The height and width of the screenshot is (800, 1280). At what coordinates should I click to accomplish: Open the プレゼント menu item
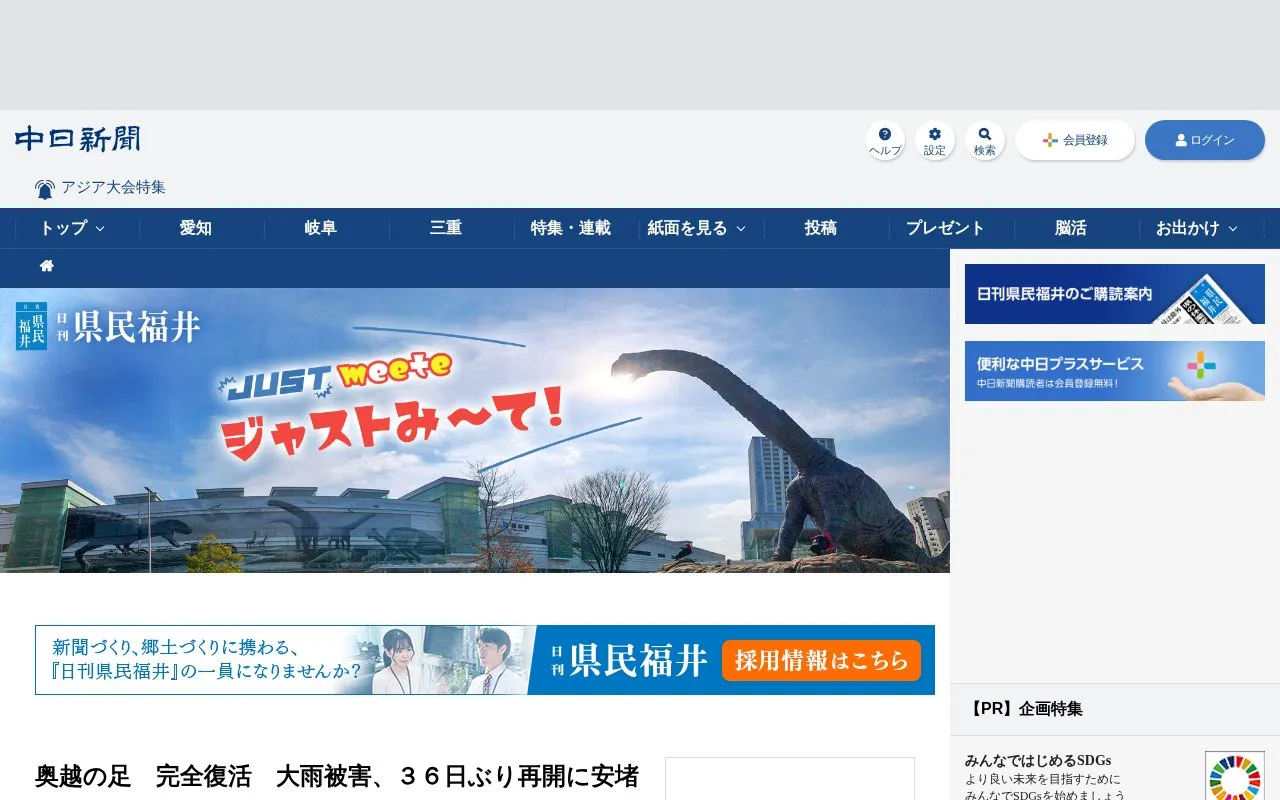946,228
